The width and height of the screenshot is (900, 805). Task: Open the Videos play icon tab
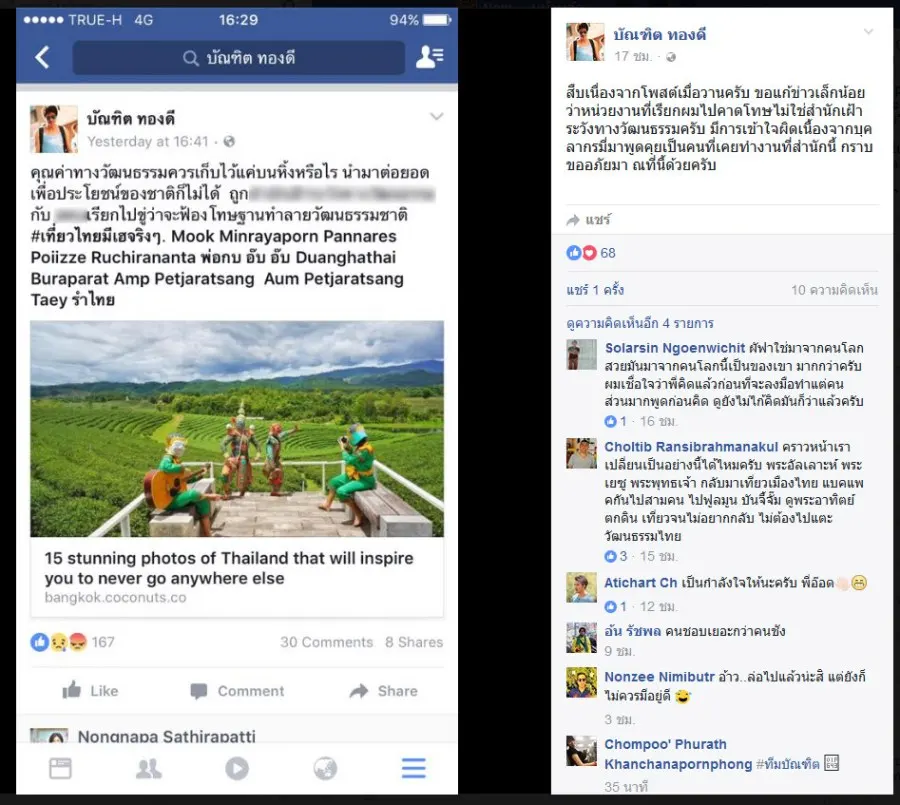237,768
